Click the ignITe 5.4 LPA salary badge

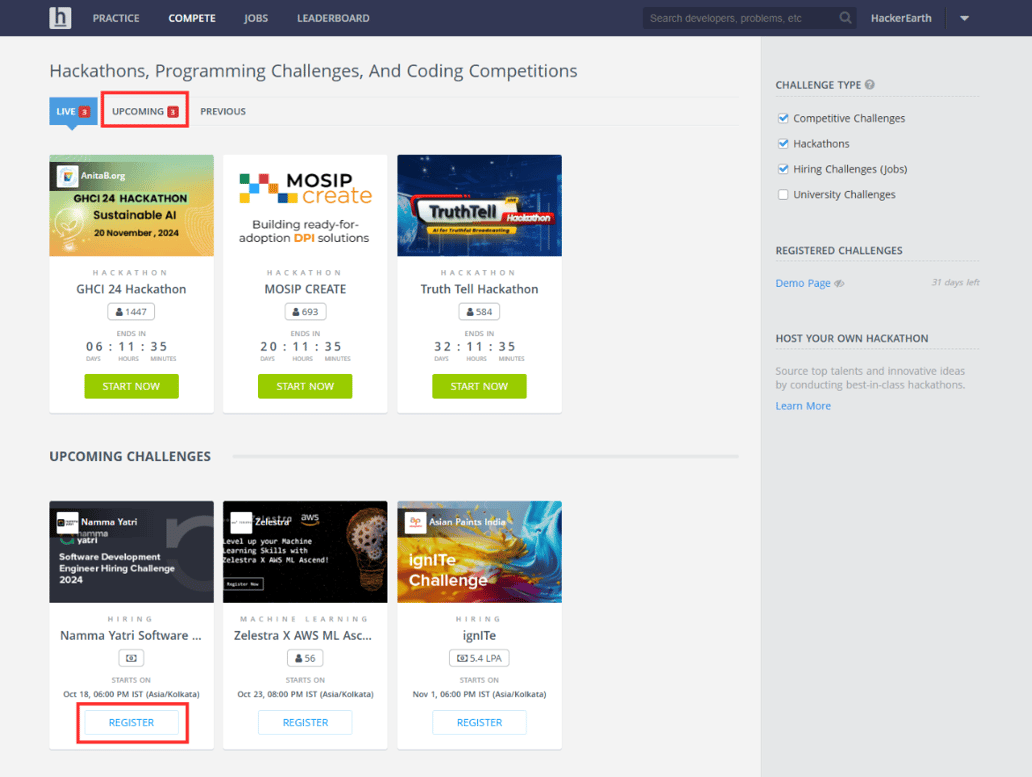479,658
